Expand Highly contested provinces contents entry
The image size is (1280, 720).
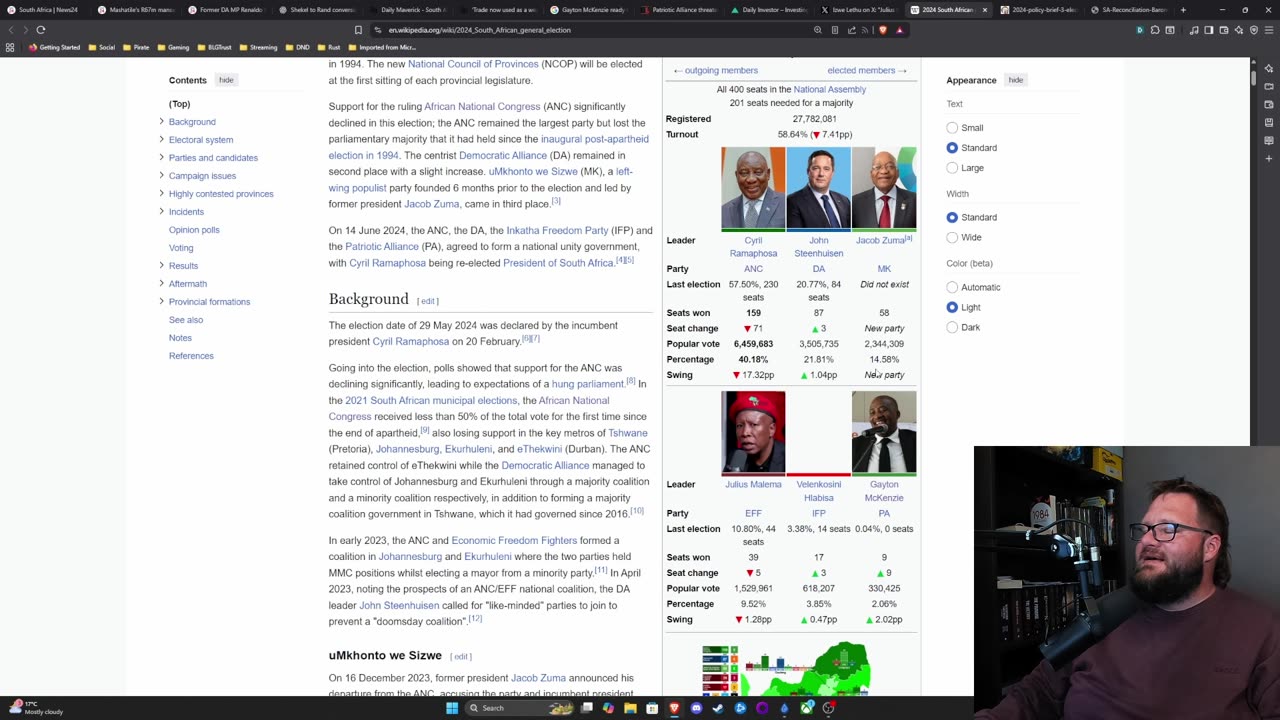point(161,194)
